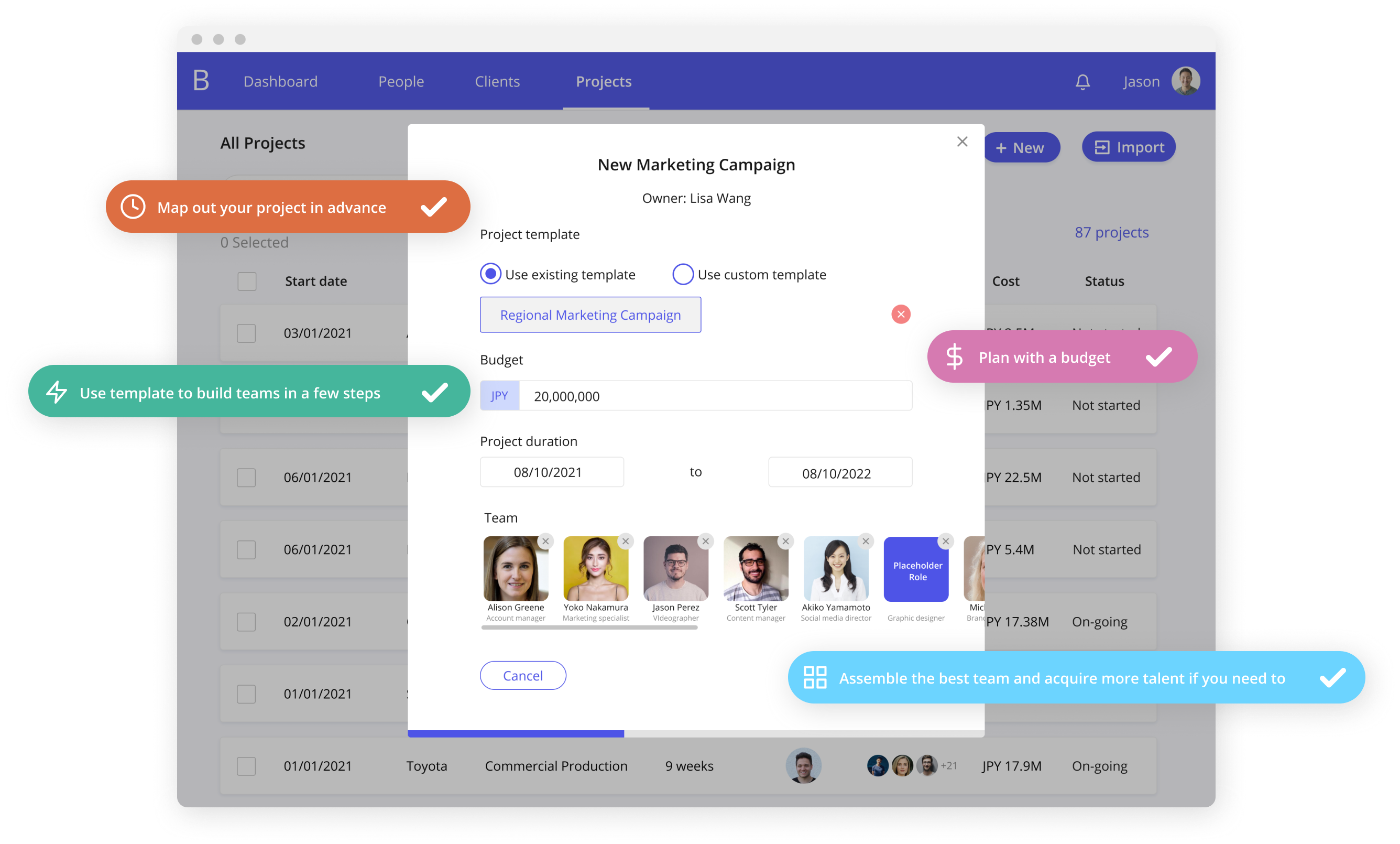Remove Yoko Nakamura from team
The height and width of the screenshot is (844, 1400).
(x=626, y=541)
